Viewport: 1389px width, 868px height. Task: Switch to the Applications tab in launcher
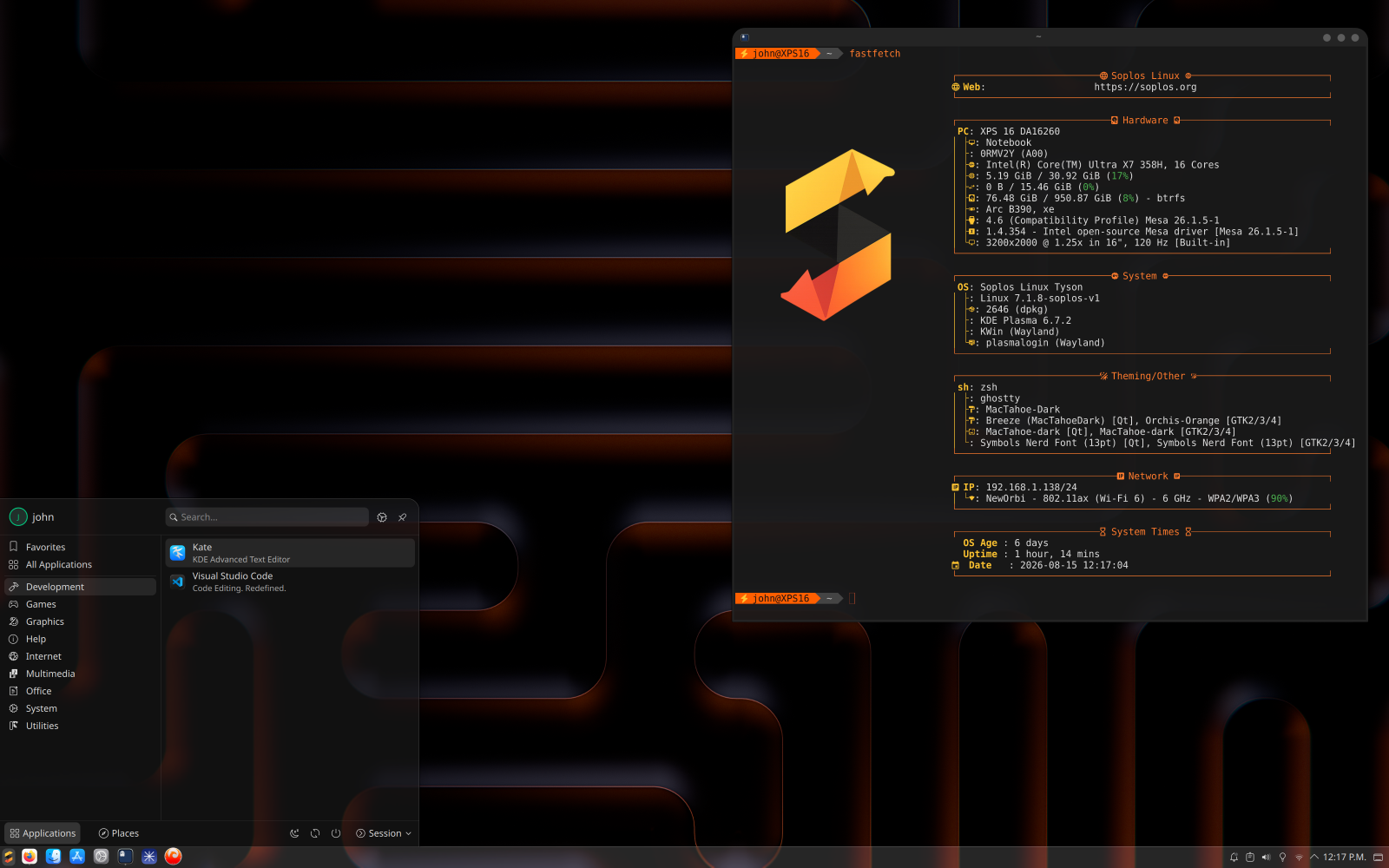tap(43, 833)
